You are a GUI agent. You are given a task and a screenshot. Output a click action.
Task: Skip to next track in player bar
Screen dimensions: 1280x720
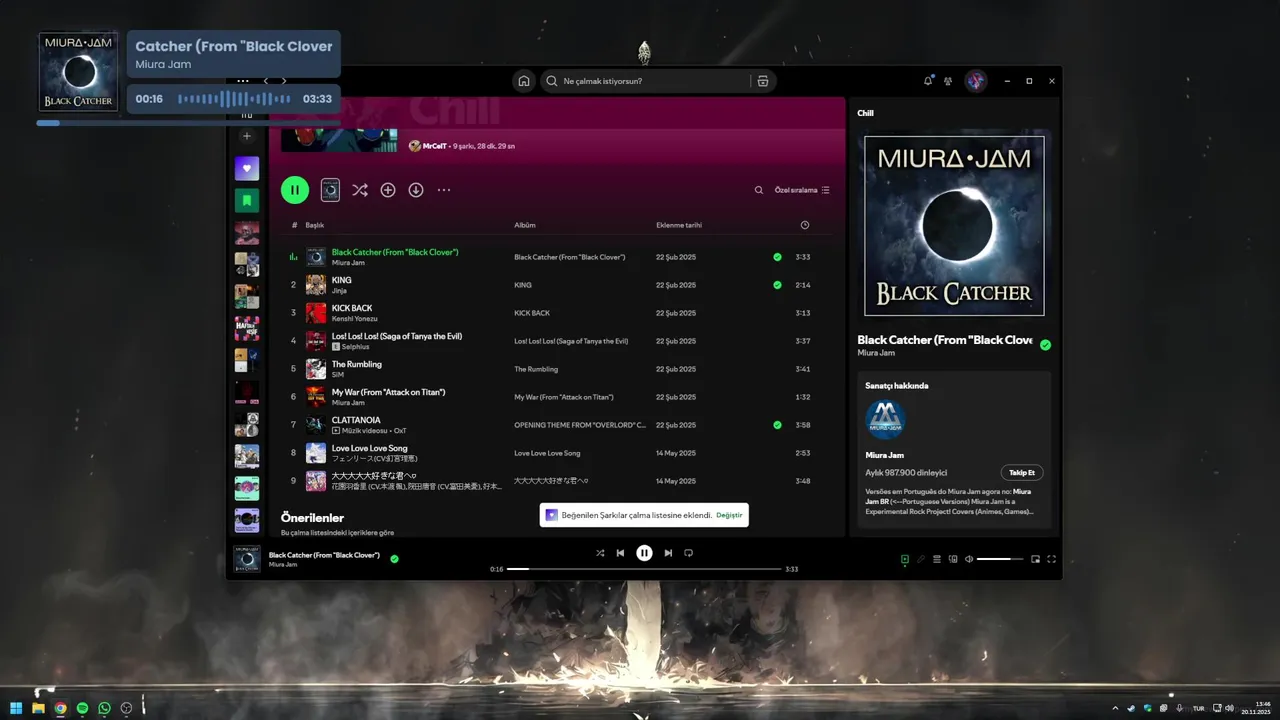(668, 553)
